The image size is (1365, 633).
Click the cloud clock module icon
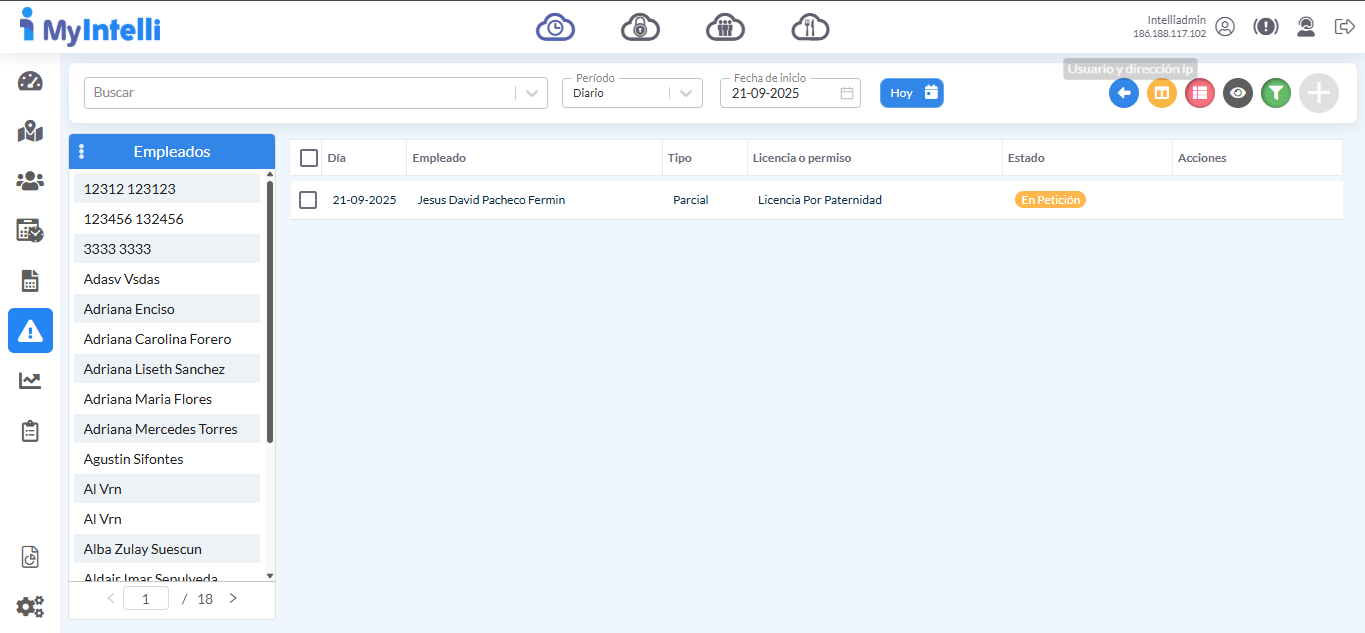pyautogui.click(x=555, y=27)
